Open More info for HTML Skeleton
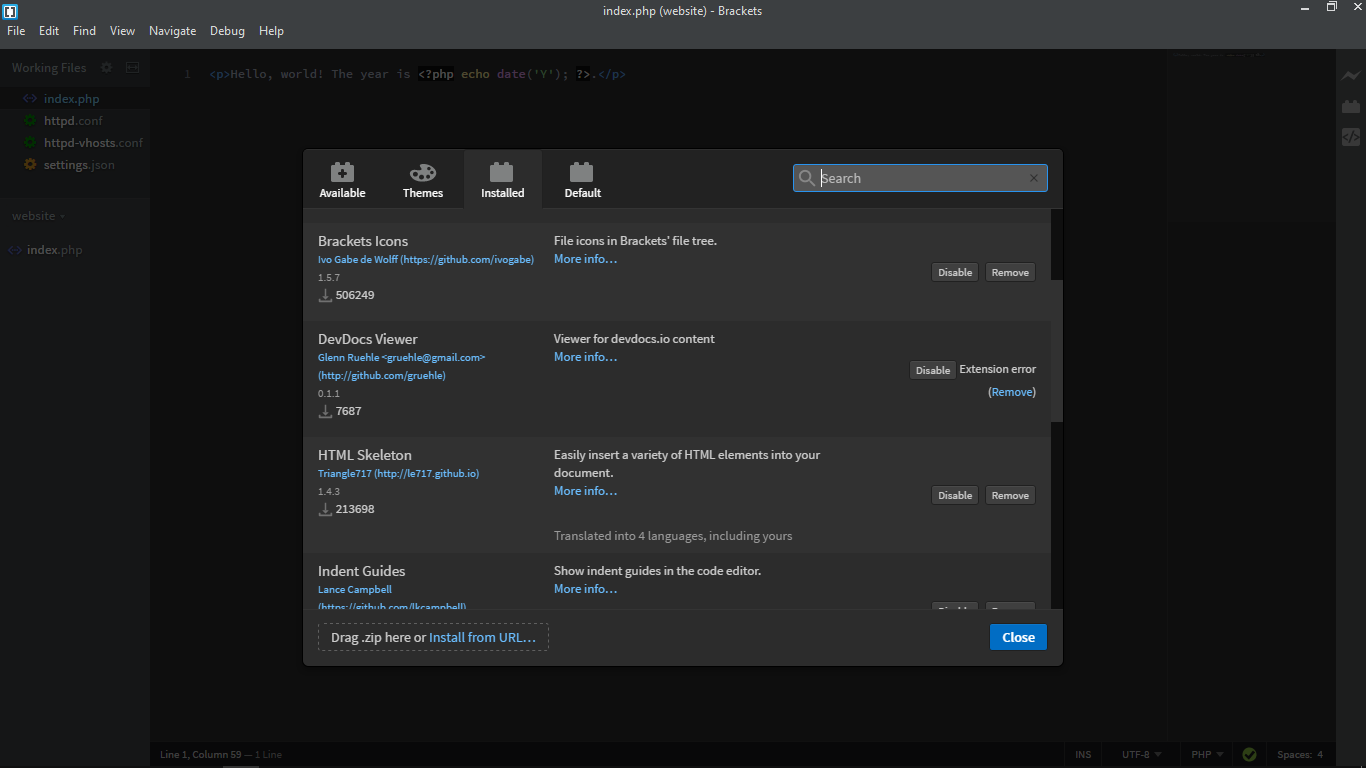1366x768 pixels. click(585, 491)
